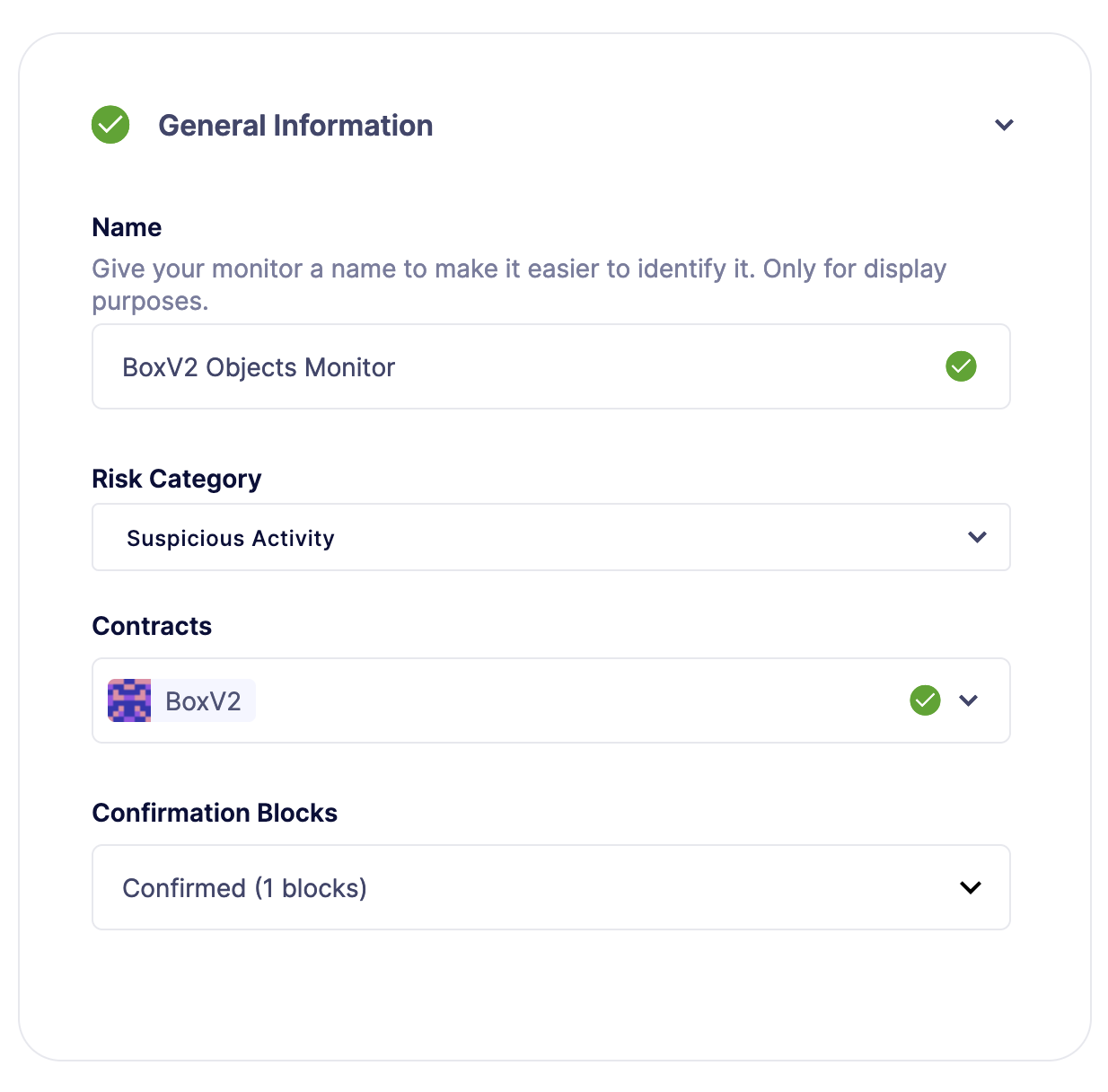Click the validation check on the monitor name
Image resolution: width=1108 pixels, height=1092 pixels.
click(960, 366)
